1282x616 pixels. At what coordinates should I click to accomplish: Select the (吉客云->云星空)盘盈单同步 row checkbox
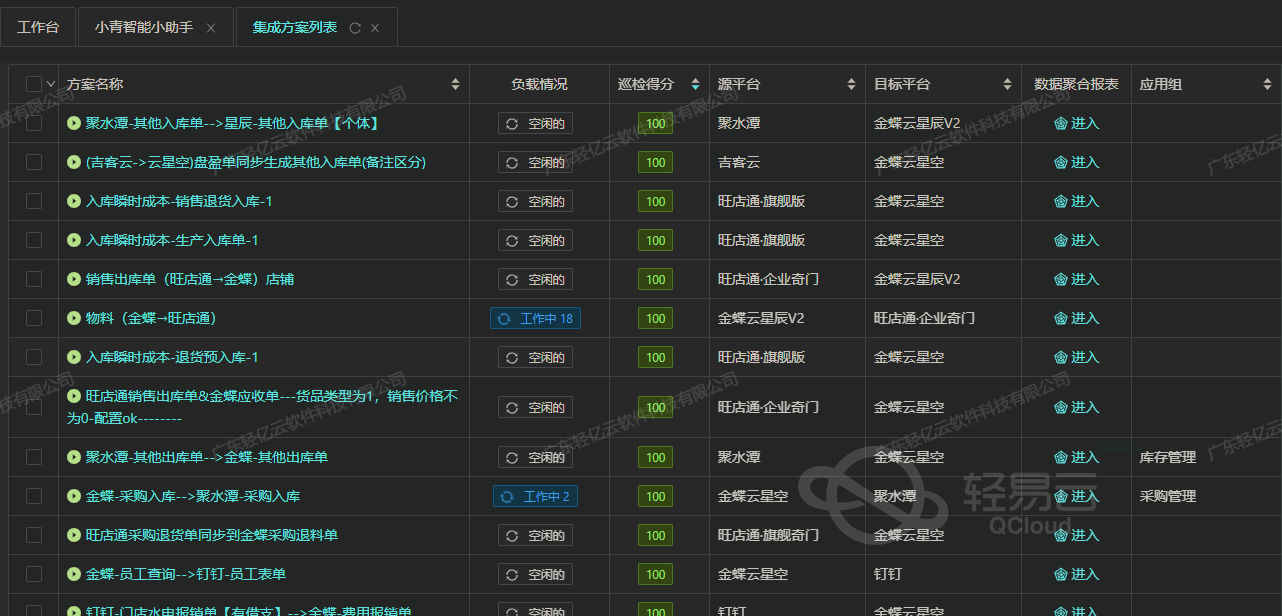coord(34,162)
